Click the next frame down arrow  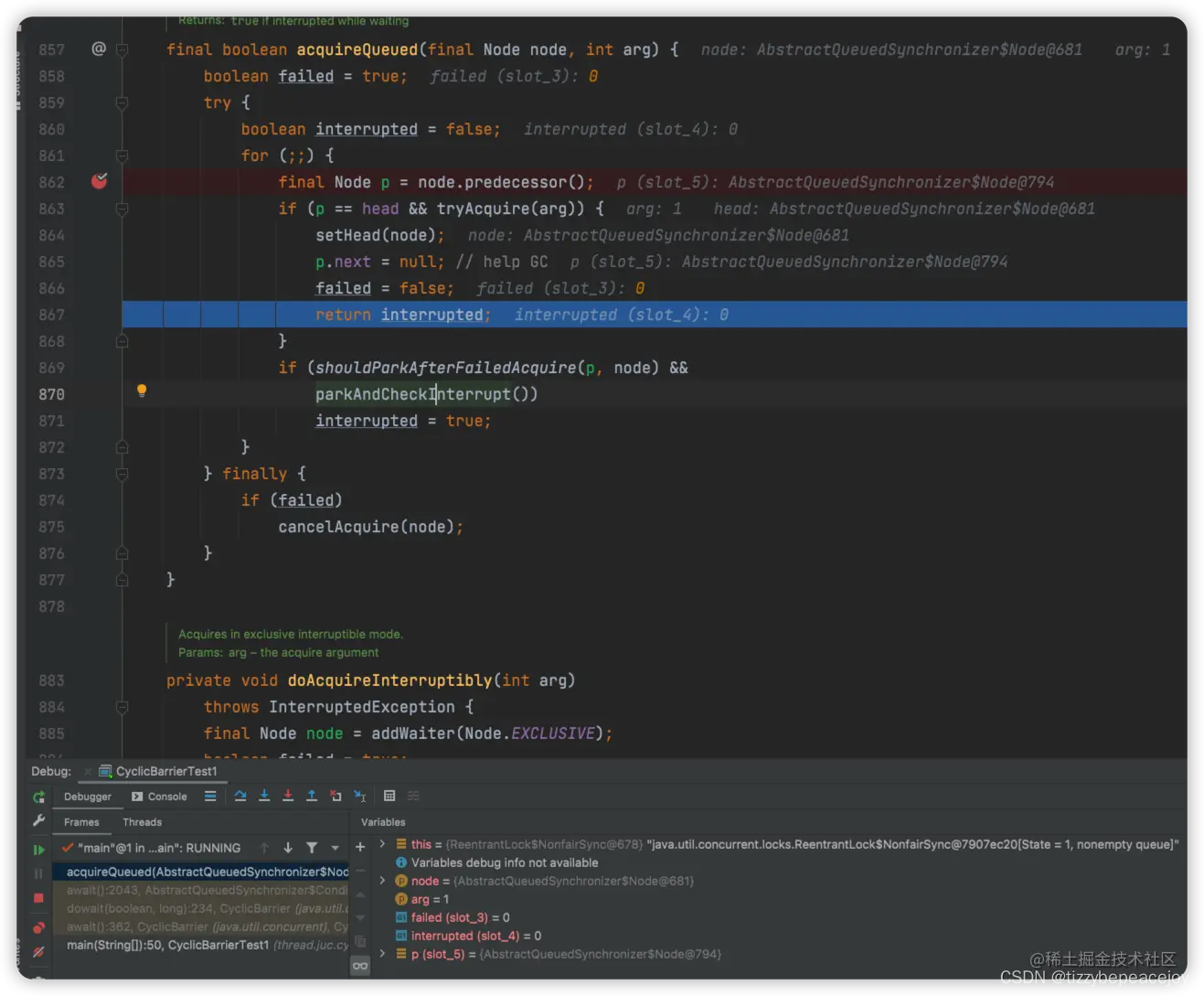point(288,848)
